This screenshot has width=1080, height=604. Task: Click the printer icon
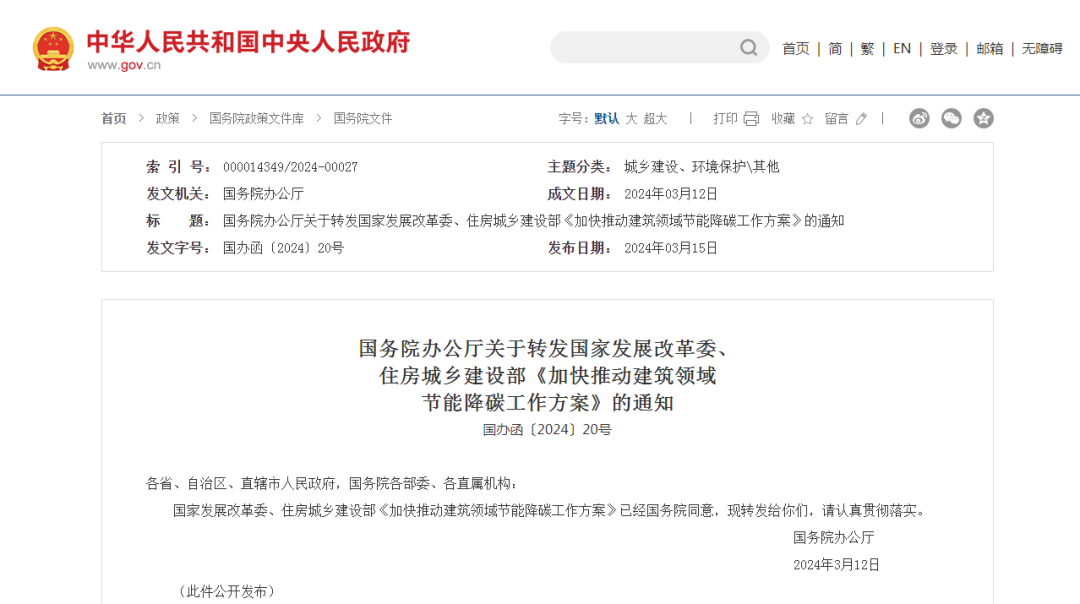point(751,118)
